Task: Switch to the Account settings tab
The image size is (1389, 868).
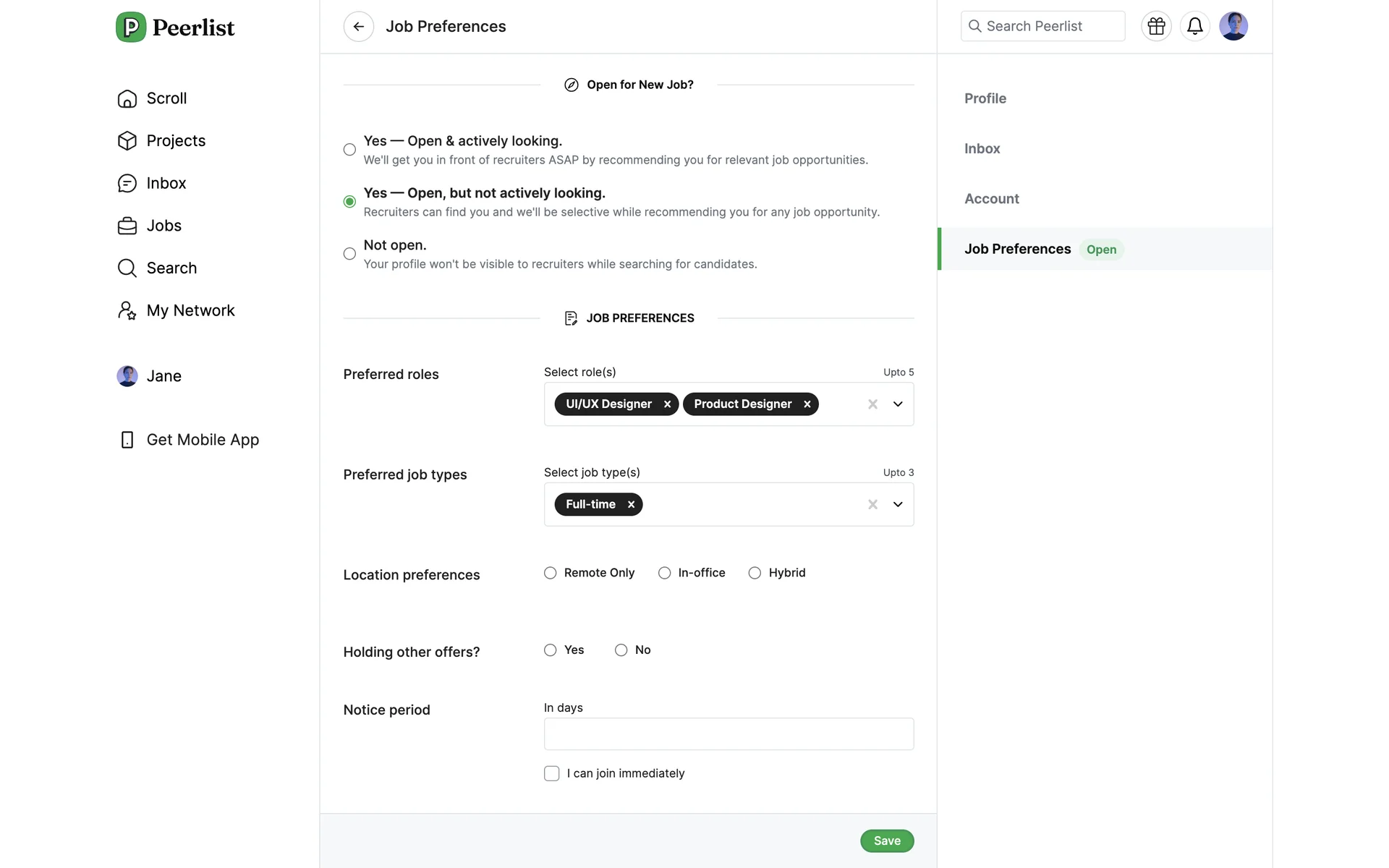Action: coord(991,199)
